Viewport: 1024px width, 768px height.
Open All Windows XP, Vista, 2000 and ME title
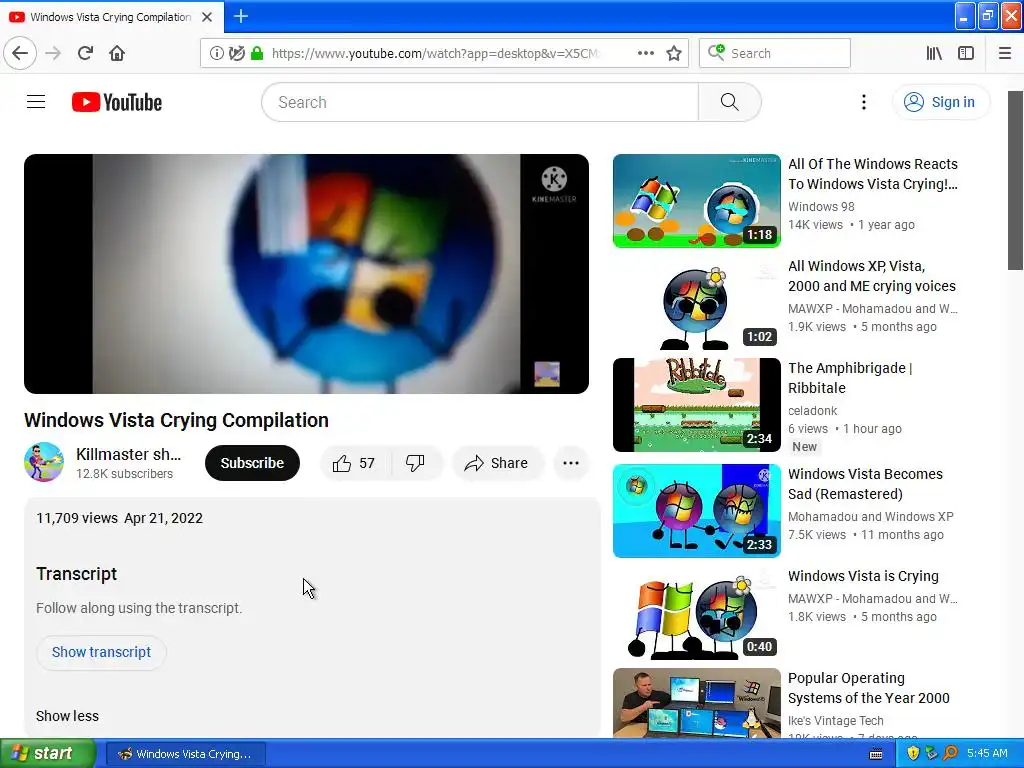tap(872, 276)
